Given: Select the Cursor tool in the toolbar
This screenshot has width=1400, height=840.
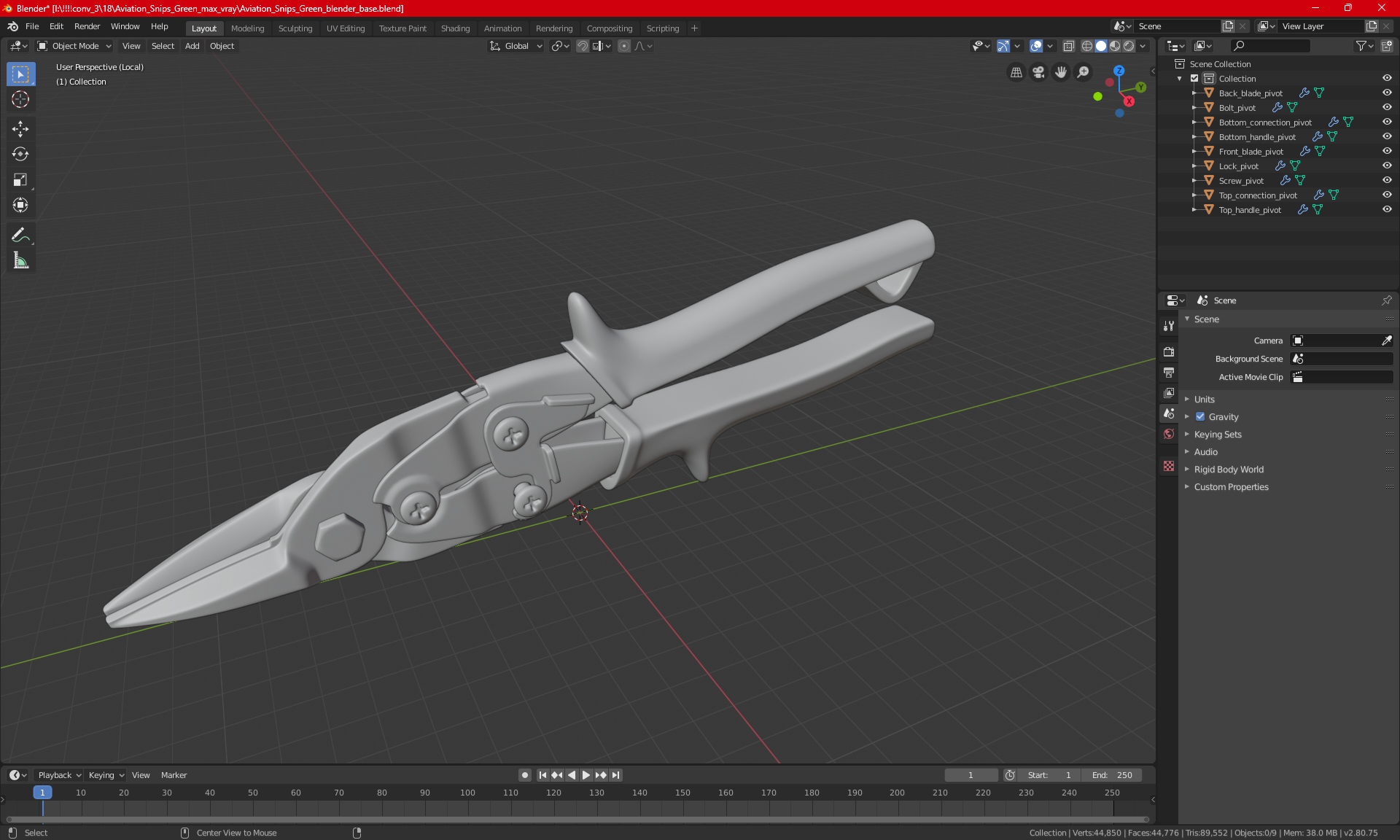Looking at the screenshot, I should (x=20, y=99).
